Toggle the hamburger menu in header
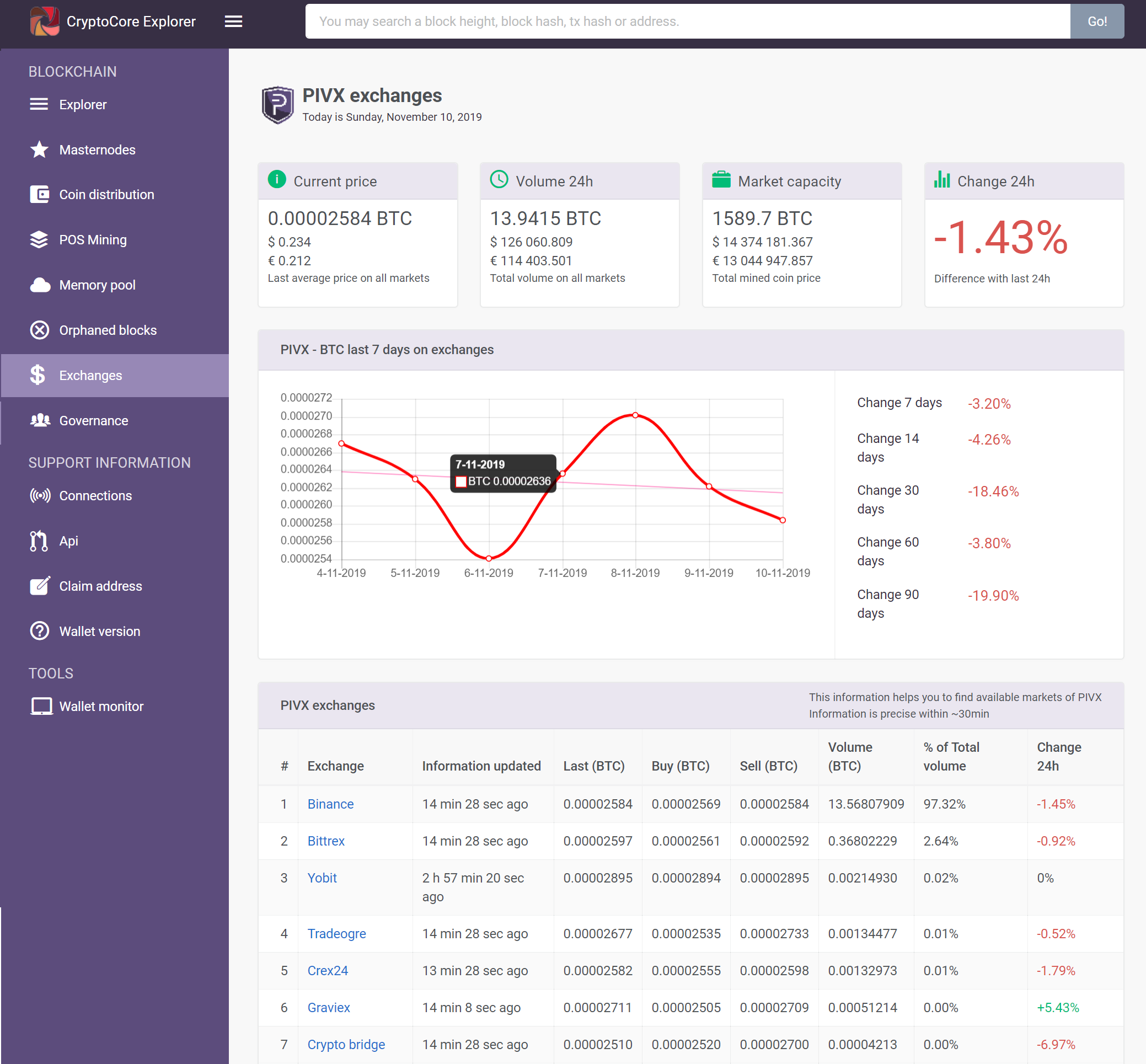The image size is (1146, 1064). [x=233, y=22]
